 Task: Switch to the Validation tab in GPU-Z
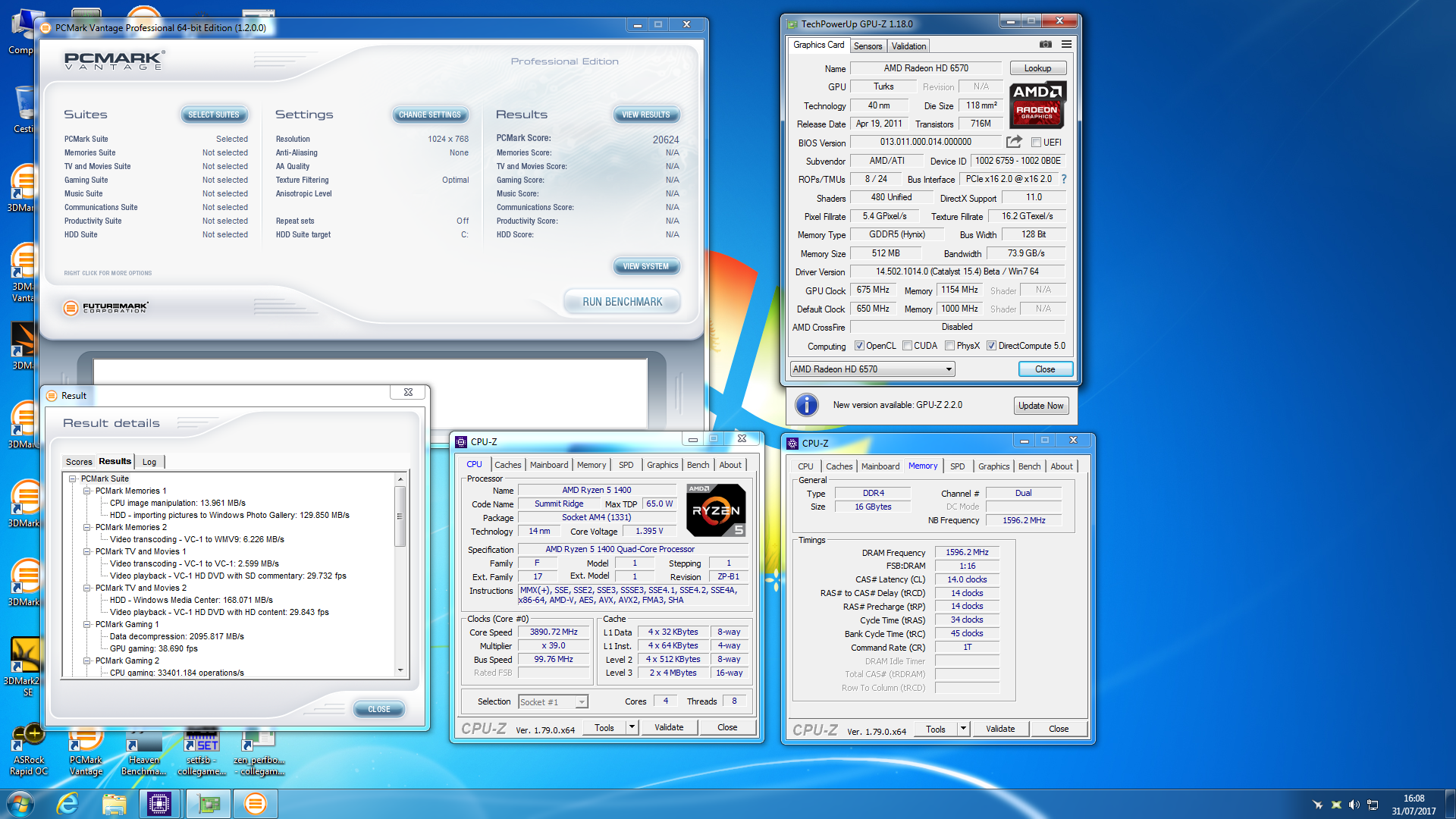point(908,46)
